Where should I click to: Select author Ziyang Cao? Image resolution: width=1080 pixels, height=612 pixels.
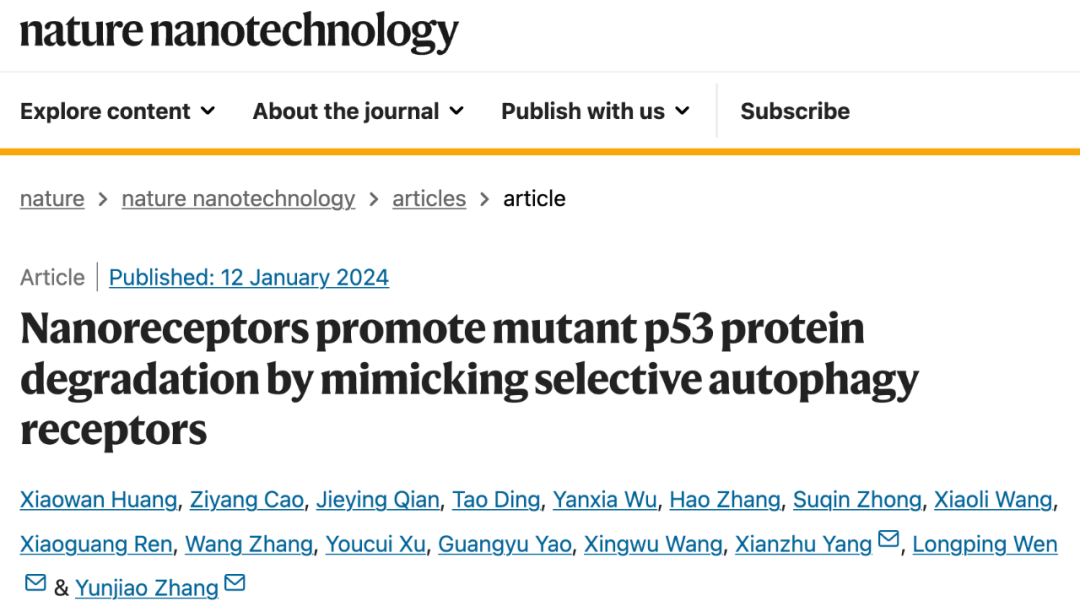point(247,499)
